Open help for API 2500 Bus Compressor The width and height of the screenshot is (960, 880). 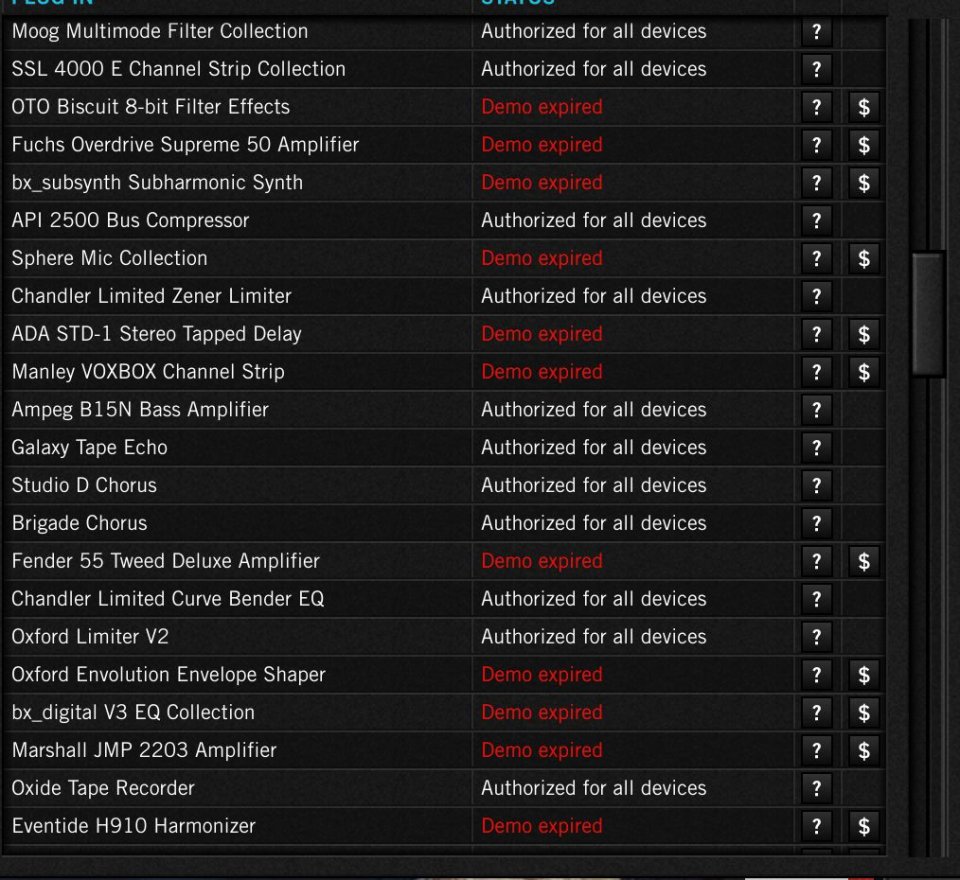coord(816,221)
